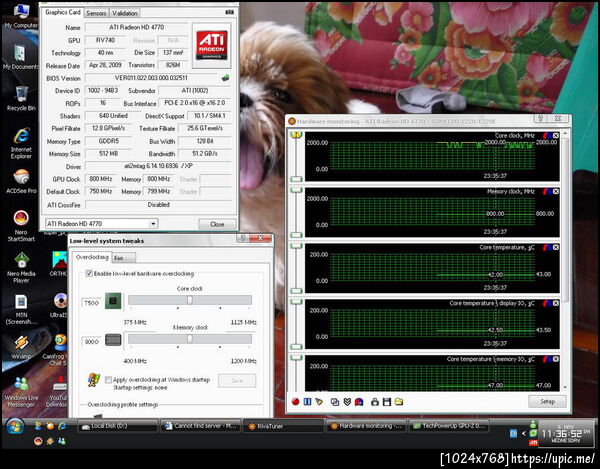Image resolution: width=600 pixels, height=469 pixels.
Task: Select the Nero Media Player desktop icon
Action: [x=21, y=267]
